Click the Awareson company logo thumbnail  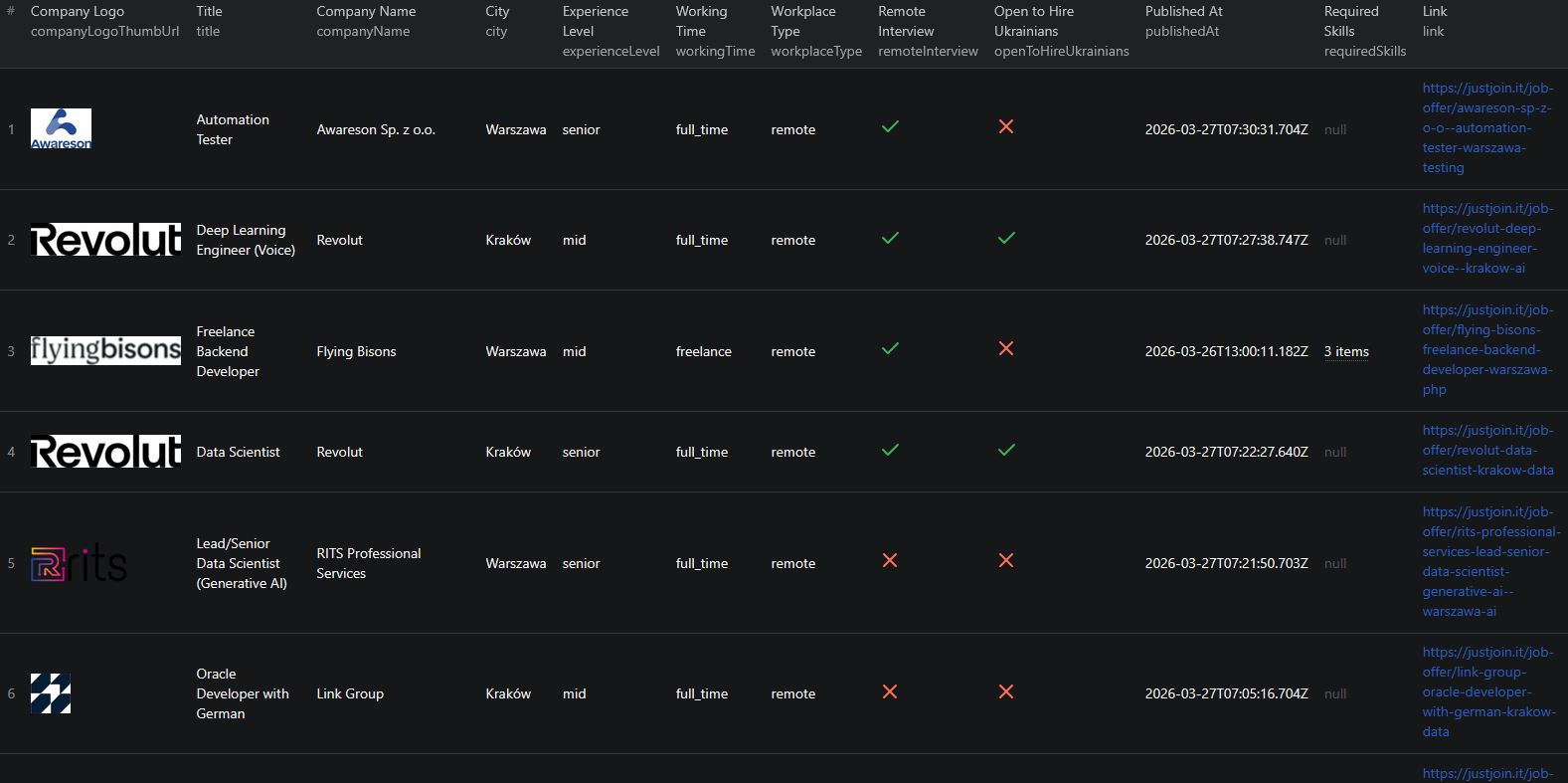61,129
